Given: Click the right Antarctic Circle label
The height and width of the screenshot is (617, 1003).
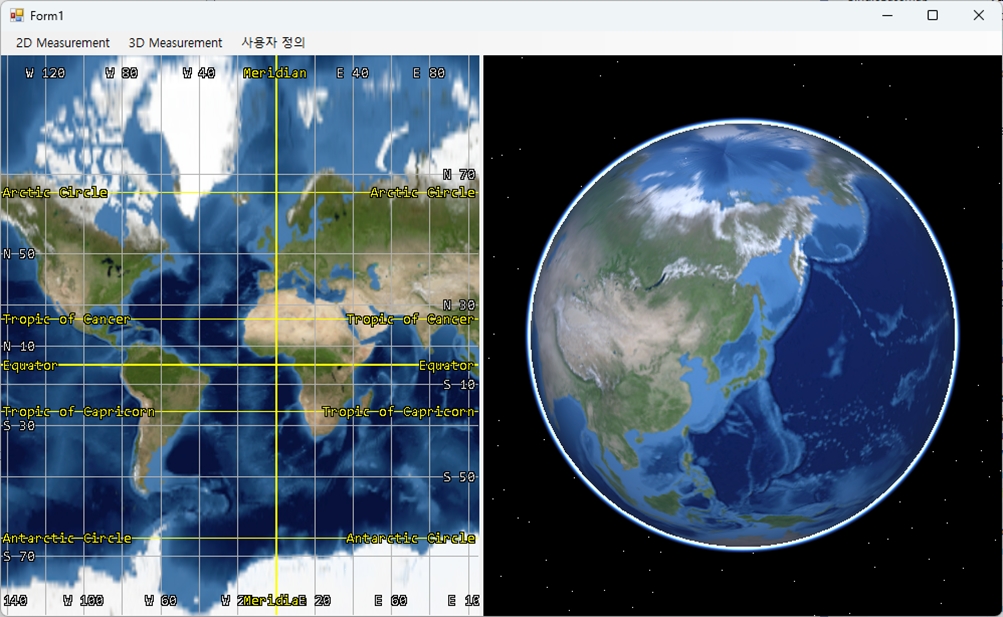Looking at the screenshot, I should click(411, 538).
